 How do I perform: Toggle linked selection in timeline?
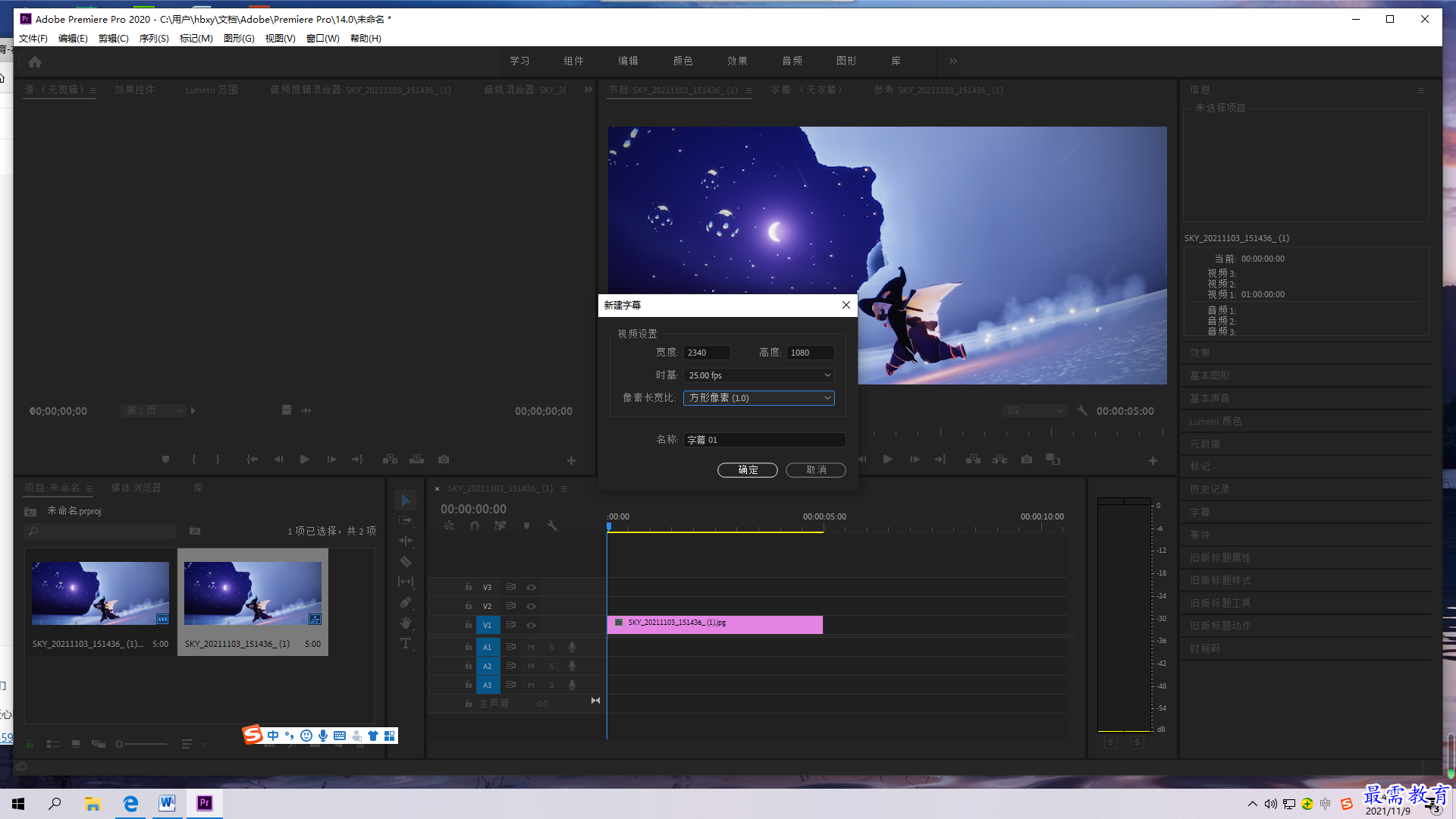pyautogui.click(x=500, y=526)
